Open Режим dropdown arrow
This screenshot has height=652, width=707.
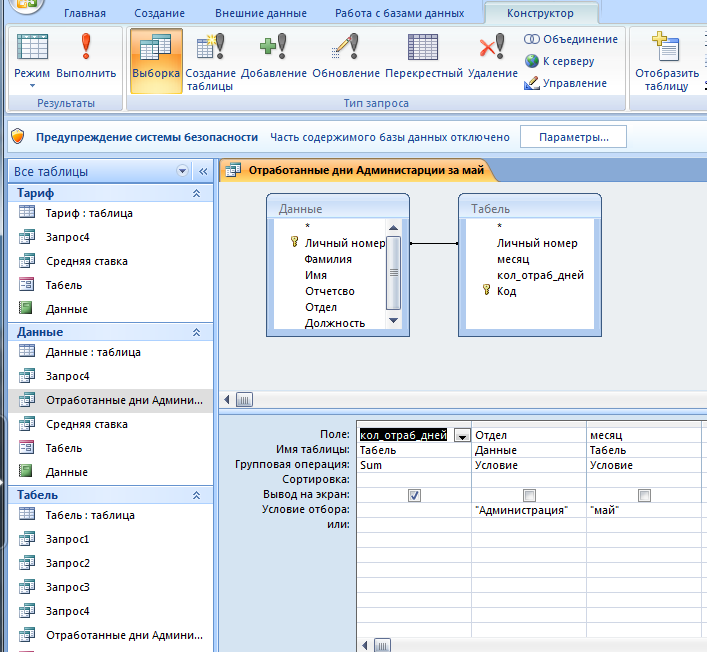pos(32,86)
